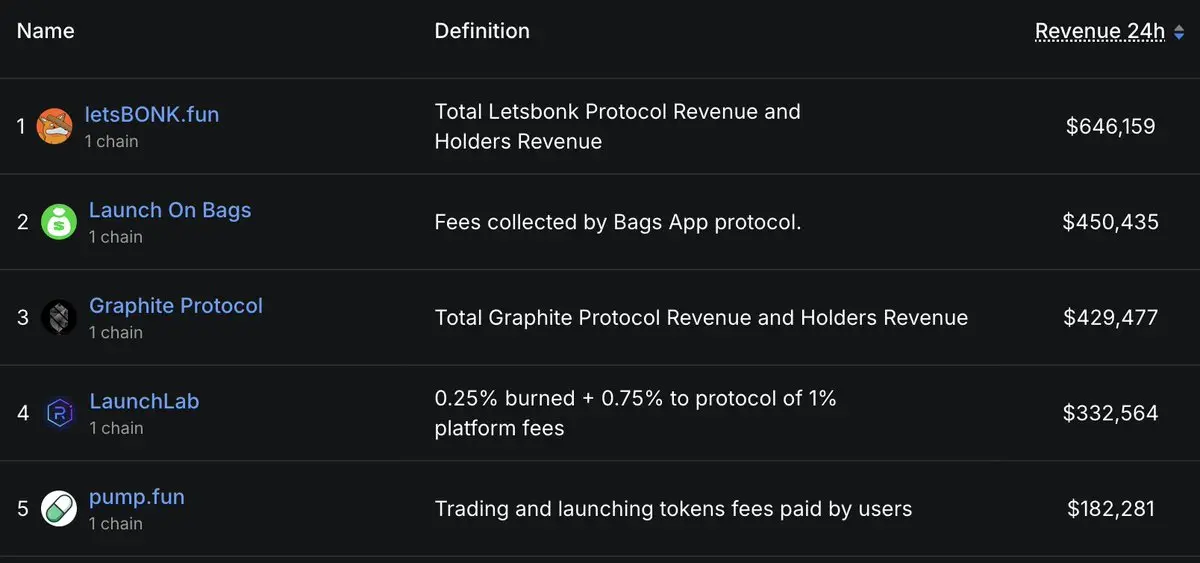Click the '1 chain' label under LaunchLab
The width and height of the screenshot is (1200, 563).
[x=116, y=428]
